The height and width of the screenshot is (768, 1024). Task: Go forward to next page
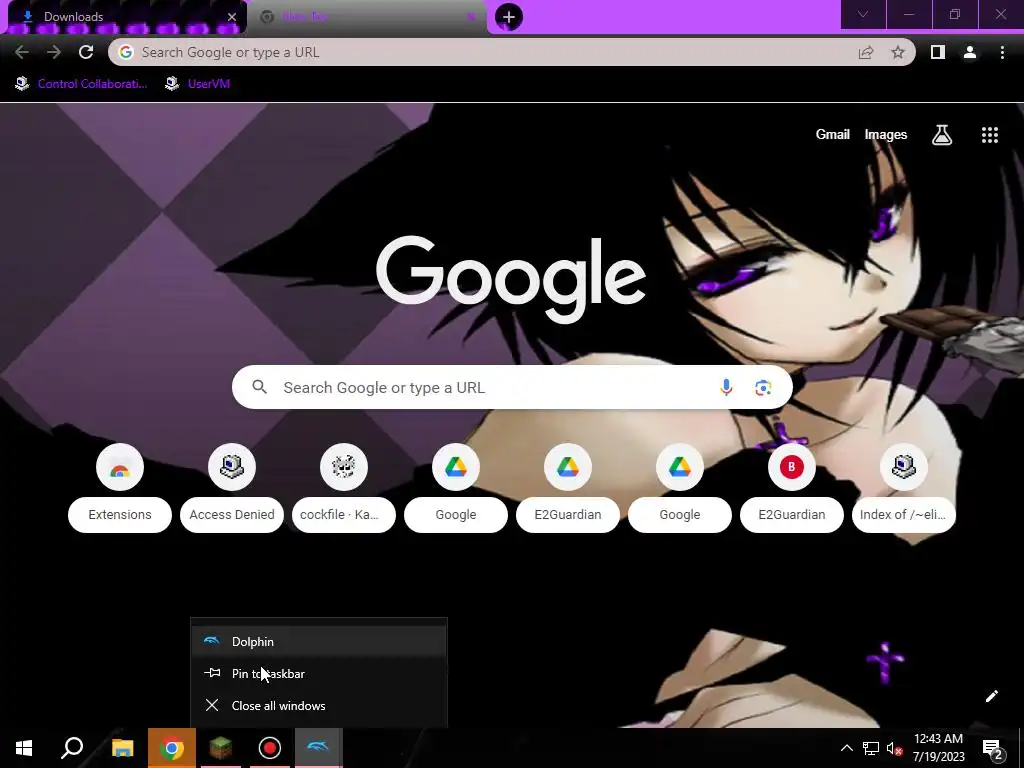(54, 52)
